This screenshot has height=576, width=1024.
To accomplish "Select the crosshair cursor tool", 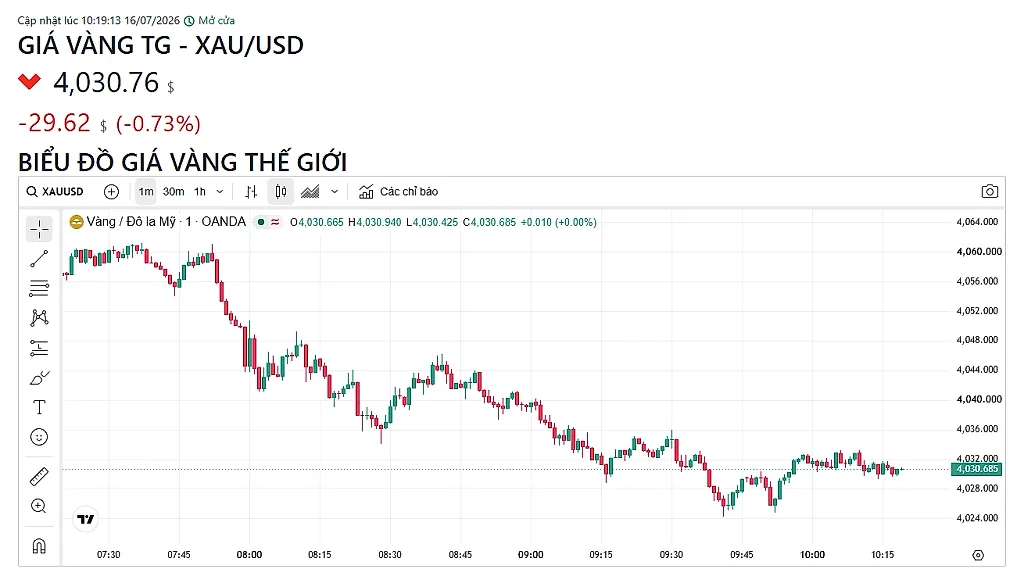I will [39, 229].
